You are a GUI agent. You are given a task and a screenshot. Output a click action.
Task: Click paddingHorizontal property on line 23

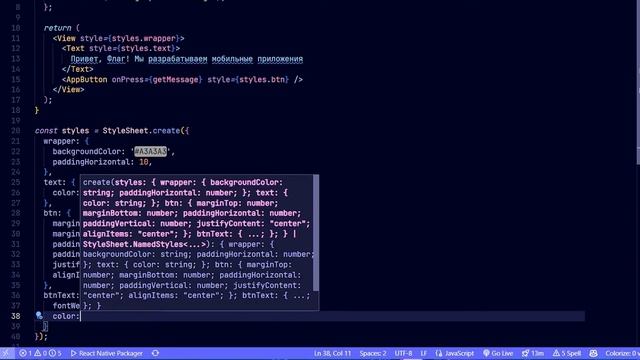click(x=91, y=162)
